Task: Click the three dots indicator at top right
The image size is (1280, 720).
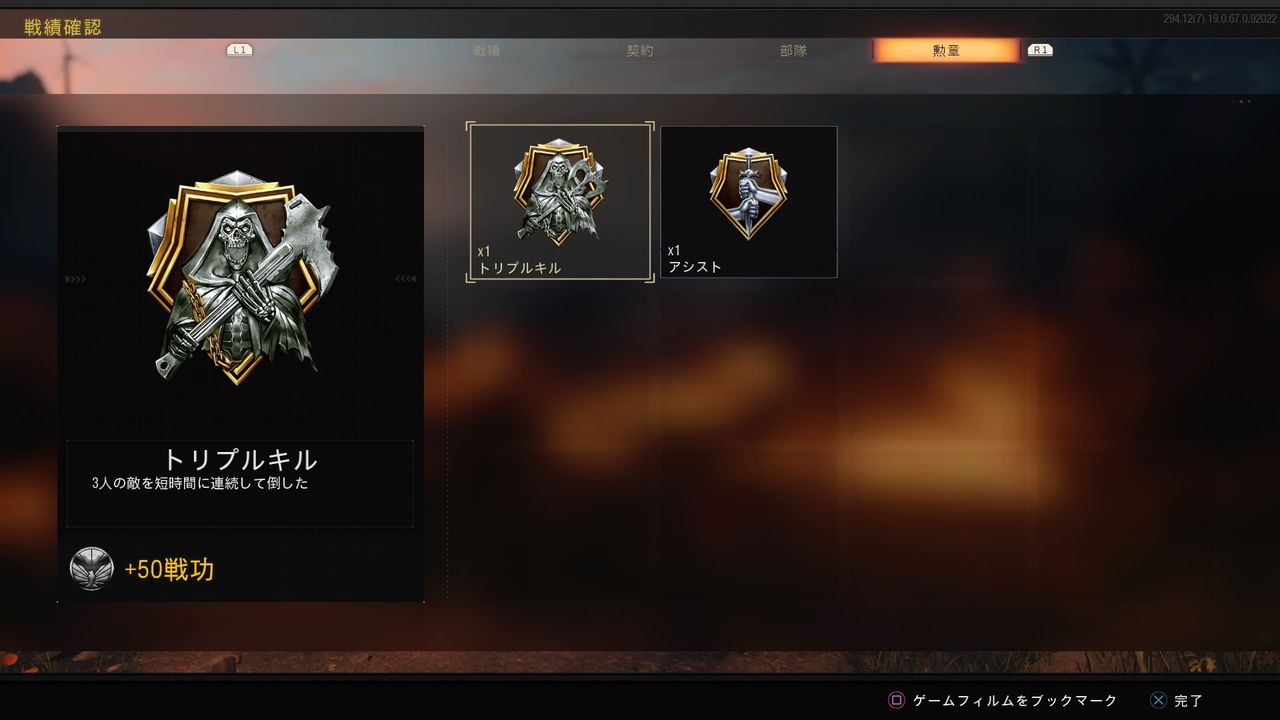Action: (1242, 101)
